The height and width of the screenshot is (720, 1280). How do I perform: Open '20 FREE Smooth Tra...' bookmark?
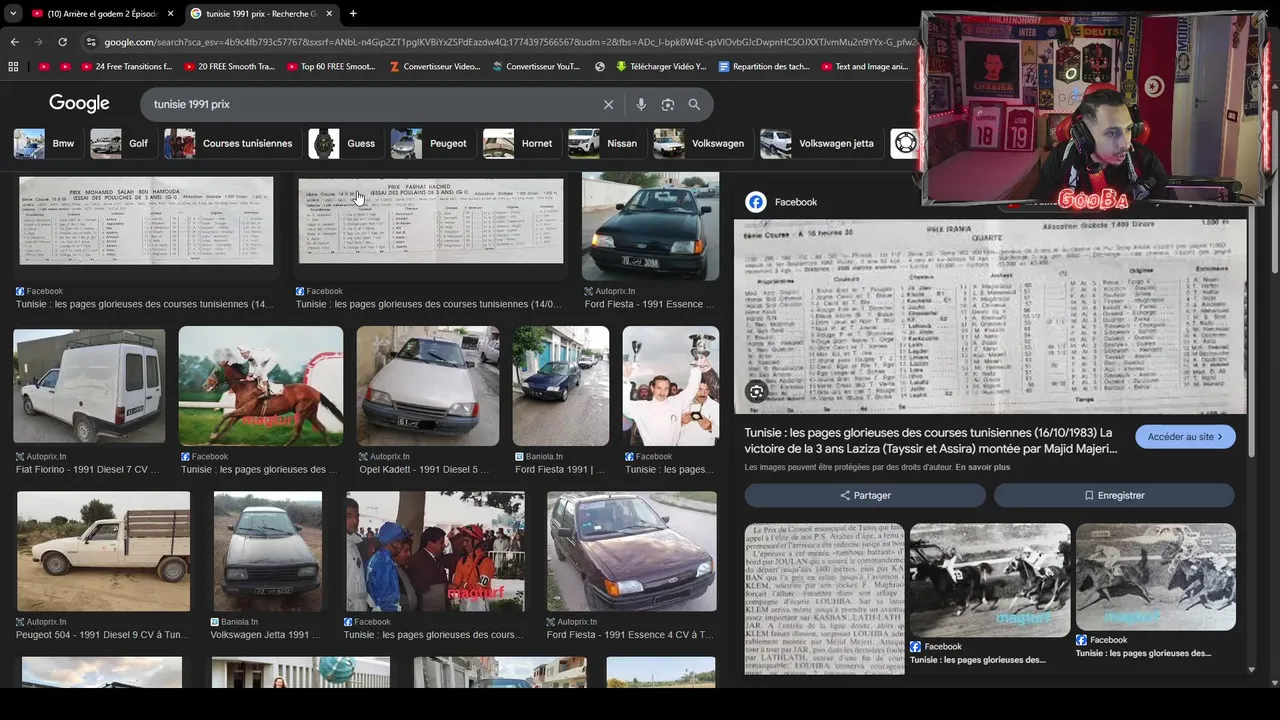click(228, 67)
